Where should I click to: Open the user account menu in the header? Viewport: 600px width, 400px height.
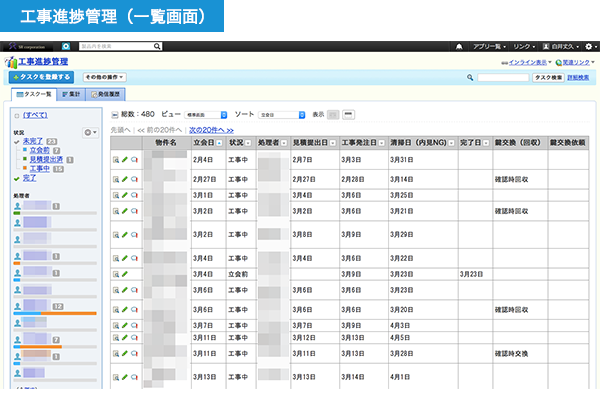pos(561,47)
